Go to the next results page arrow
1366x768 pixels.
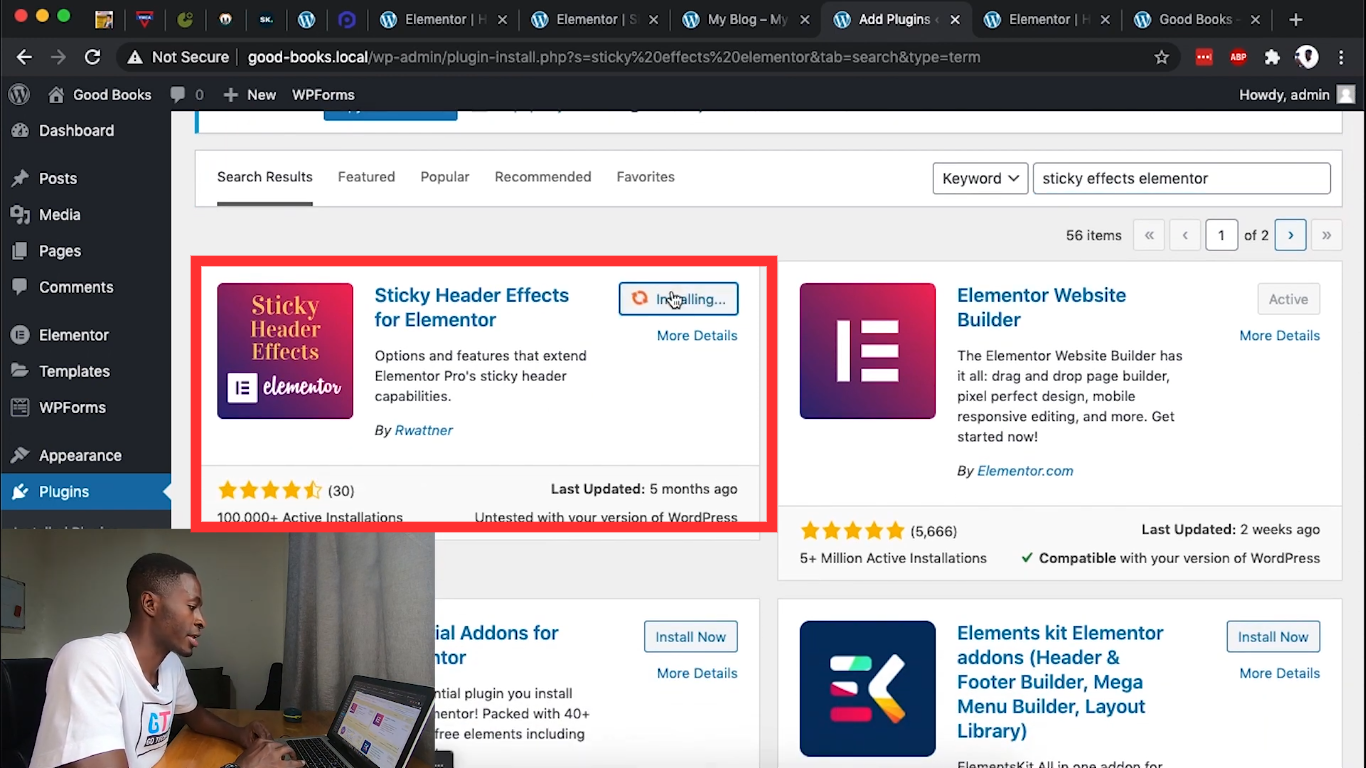(x=1291, y=235)
